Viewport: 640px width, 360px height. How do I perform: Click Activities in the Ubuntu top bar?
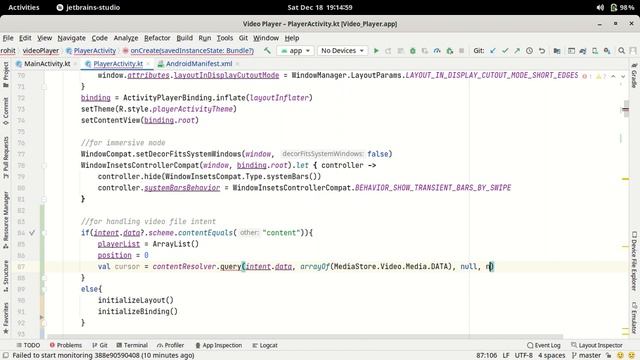click(x=24, y=7)
